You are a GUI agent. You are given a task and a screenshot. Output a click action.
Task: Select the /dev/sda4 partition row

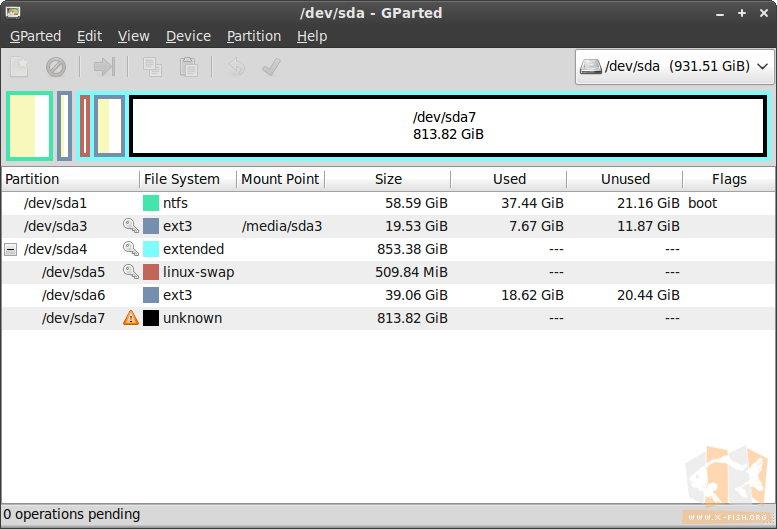tap(388, 249)
